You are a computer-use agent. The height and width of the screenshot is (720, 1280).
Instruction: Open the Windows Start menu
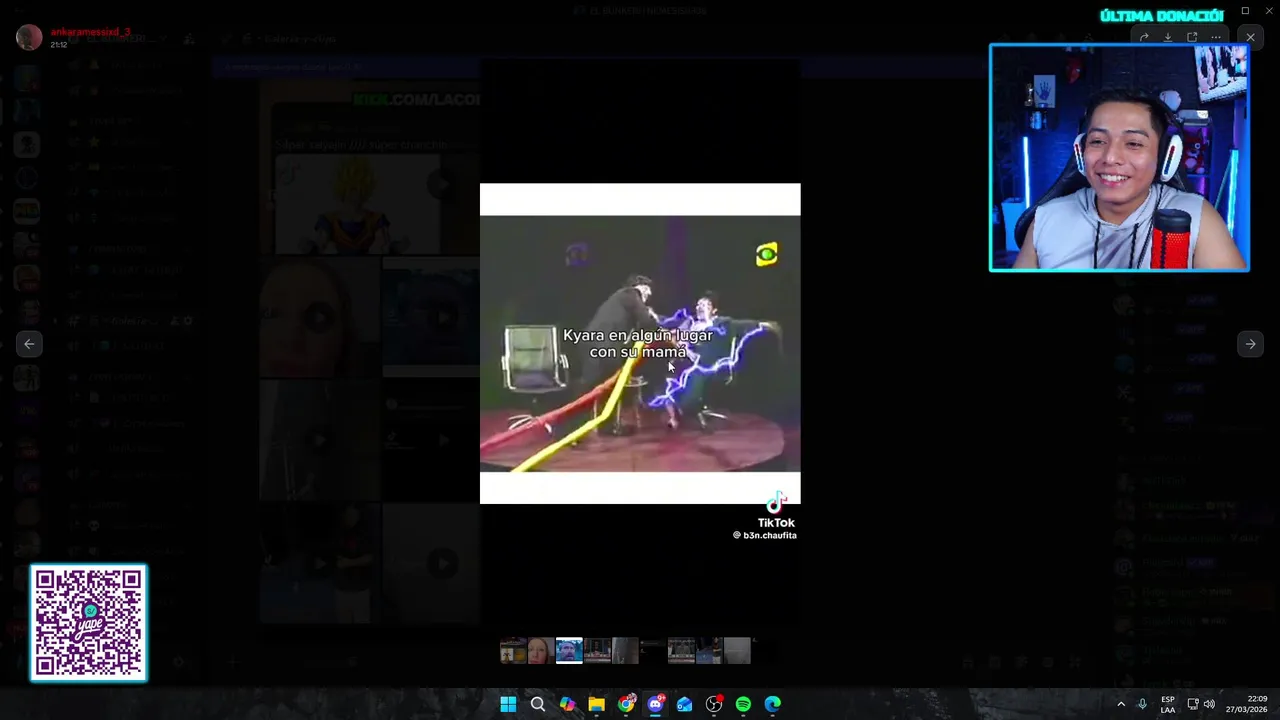(x=508, y=704)
